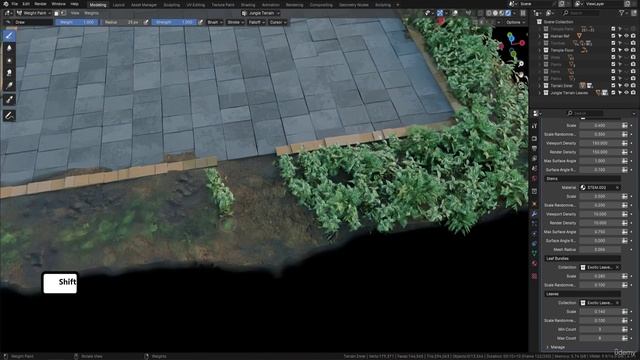
Task: Switch to the Sculpting workspace tab
Action: tap(171, 5)
